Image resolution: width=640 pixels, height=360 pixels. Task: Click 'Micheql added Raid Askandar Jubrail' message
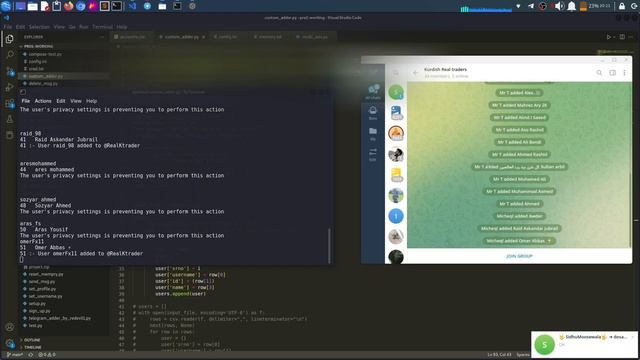pyautogui.click(x=519, y=228)
